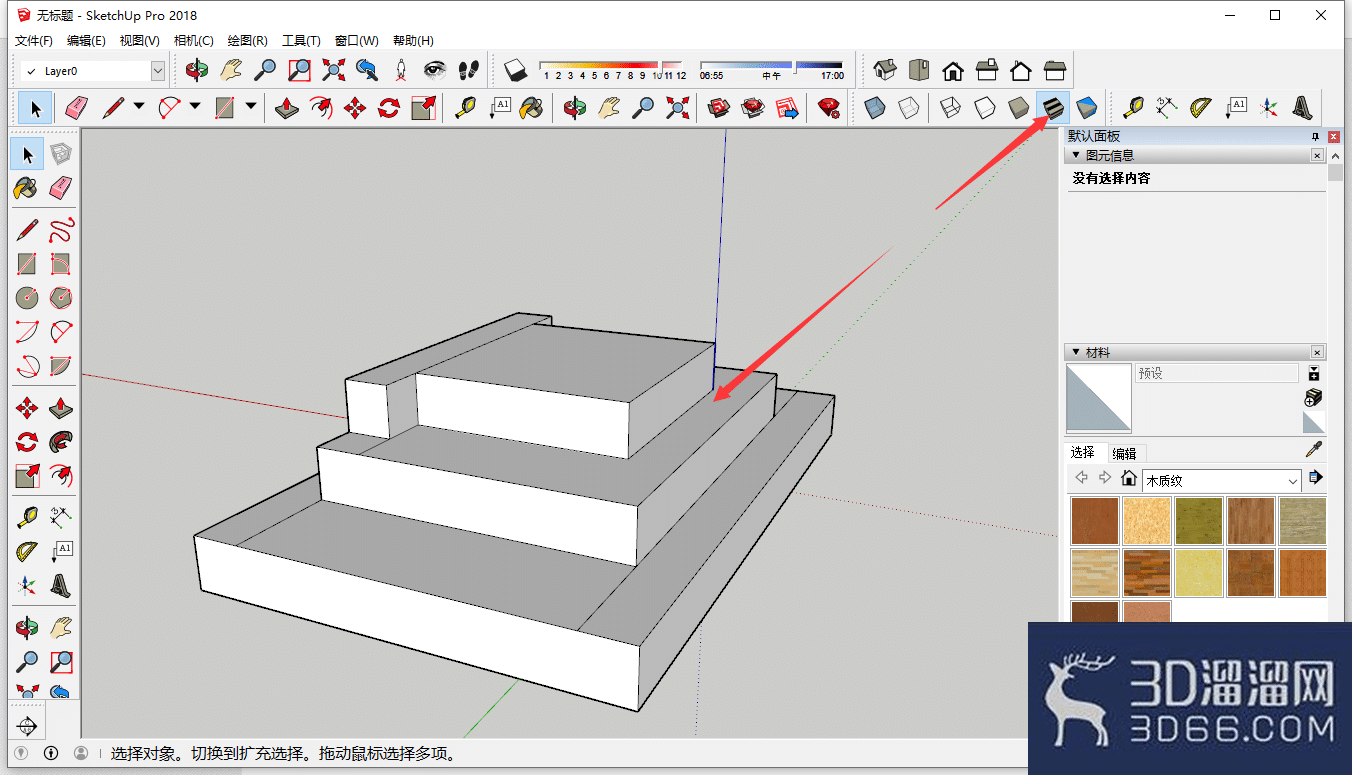This screenshot has height=775, width=1352.
Task: Click materials browser forward arrow
Action: point(1105,478)
